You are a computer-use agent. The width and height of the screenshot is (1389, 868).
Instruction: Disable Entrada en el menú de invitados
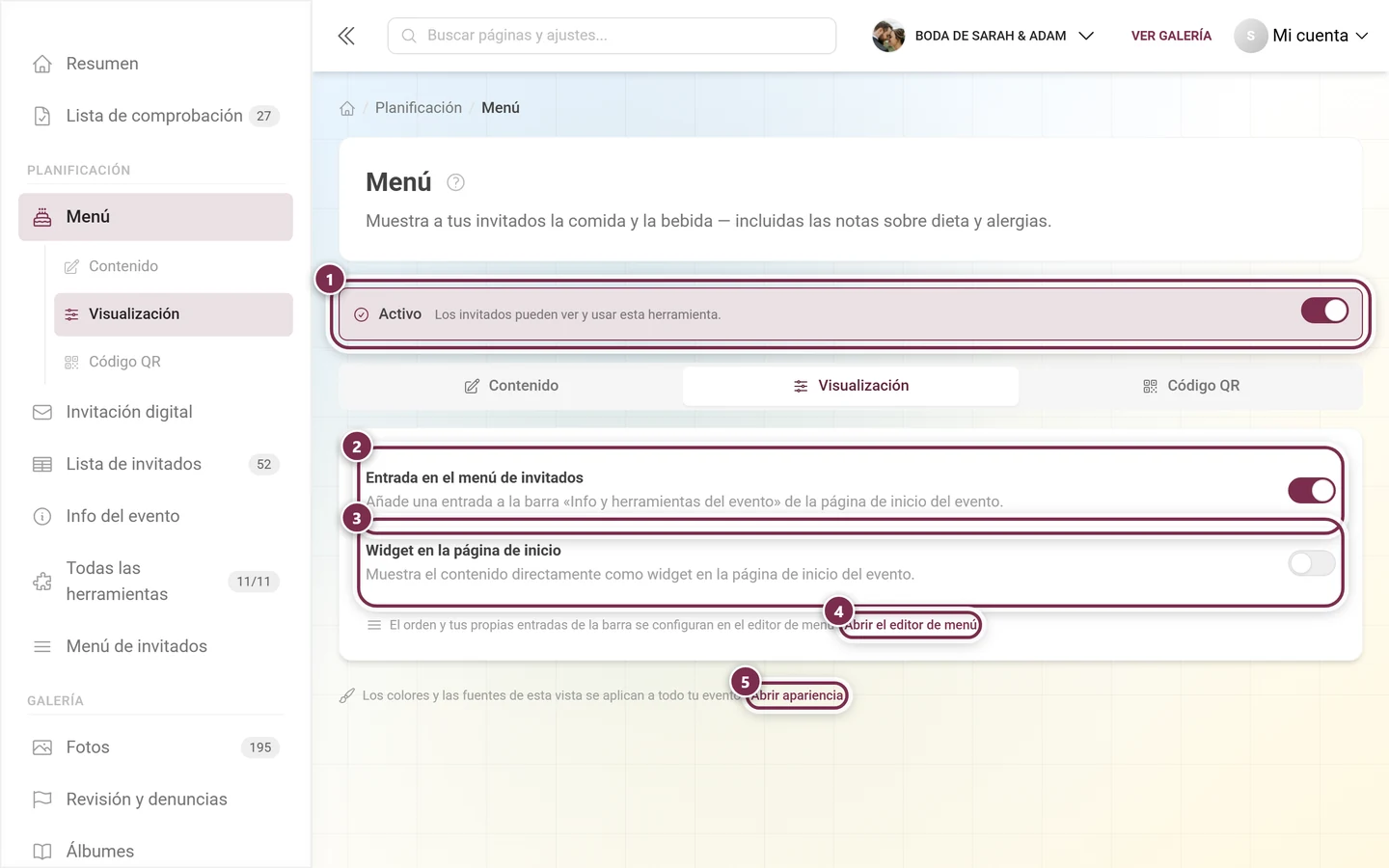(1312, 490)
